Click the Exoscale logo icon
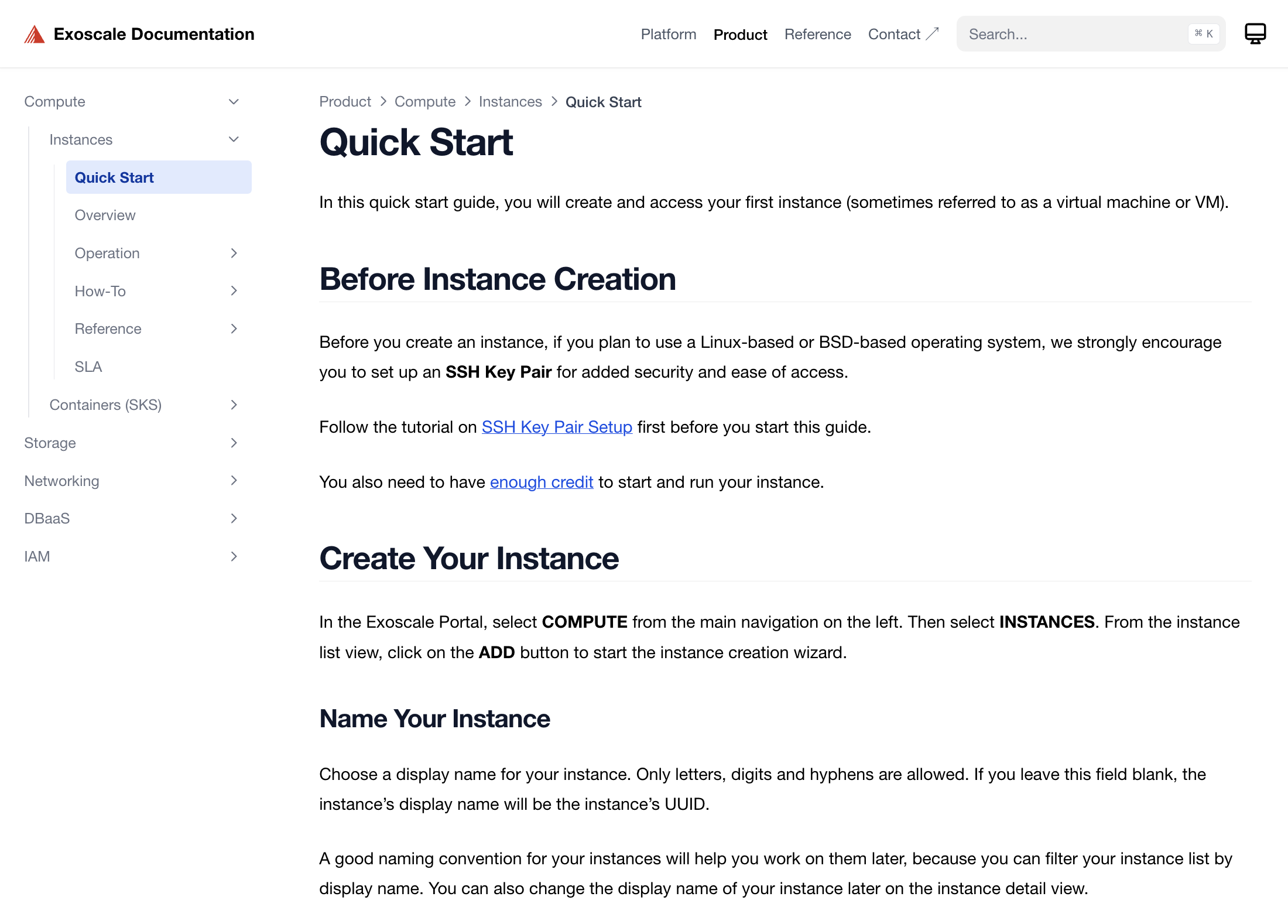The image size is (1288, 924). (x=35, y=35)
